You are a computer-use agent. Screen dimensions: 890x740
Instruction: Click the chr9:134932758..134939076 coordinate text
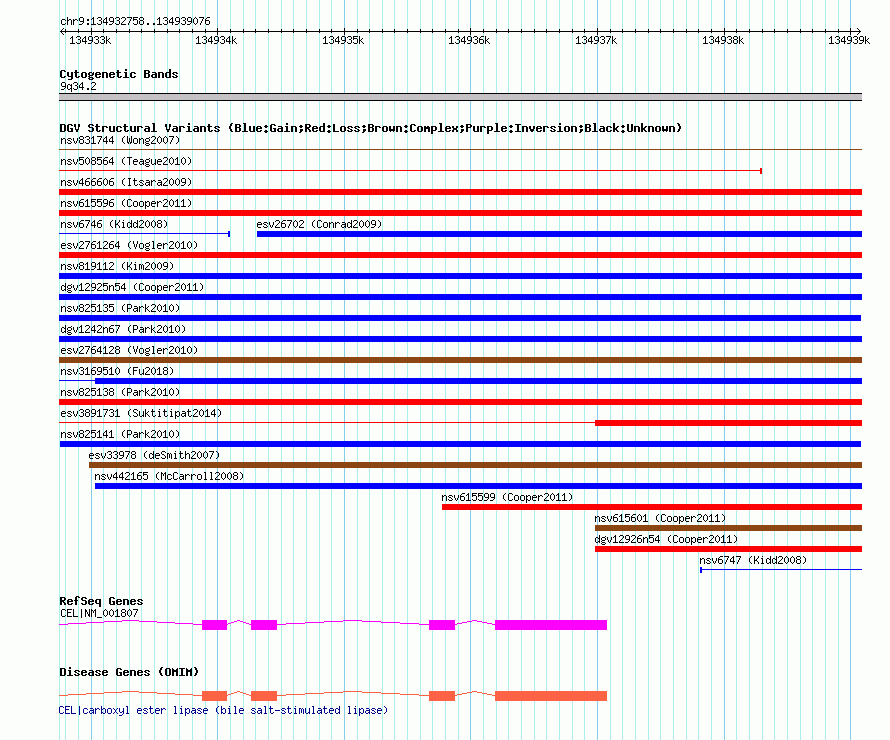(x=135, y=21)
